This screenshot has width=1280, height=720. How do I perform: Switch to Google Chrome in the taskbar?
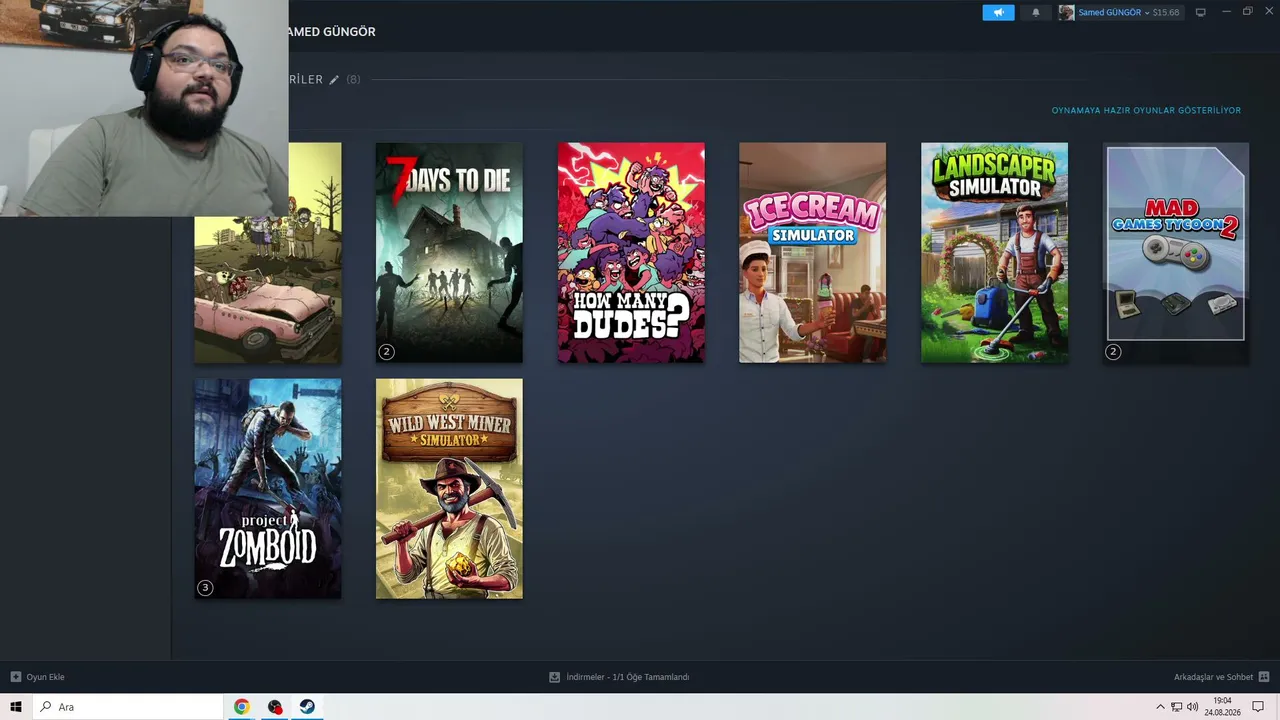(241, 707)
